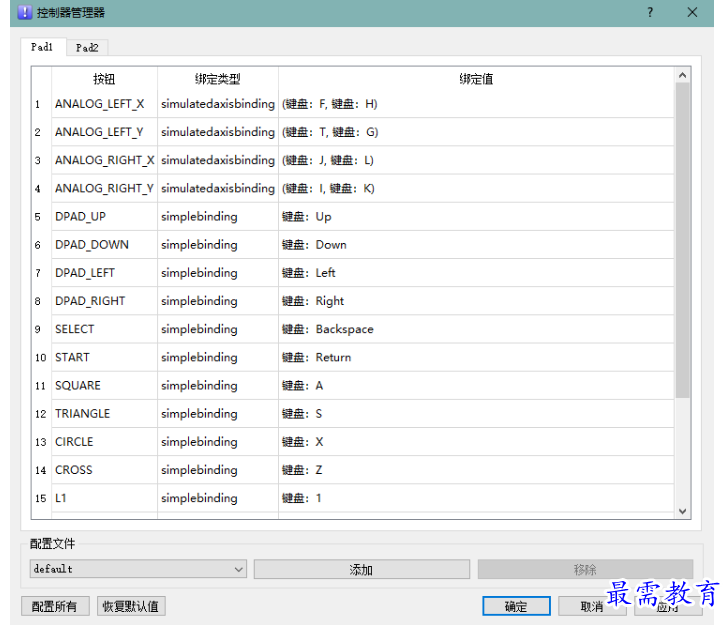Screen dimensions: 728x625
Task: Select the L1 button cell
Action: click(x=104, y=498)
